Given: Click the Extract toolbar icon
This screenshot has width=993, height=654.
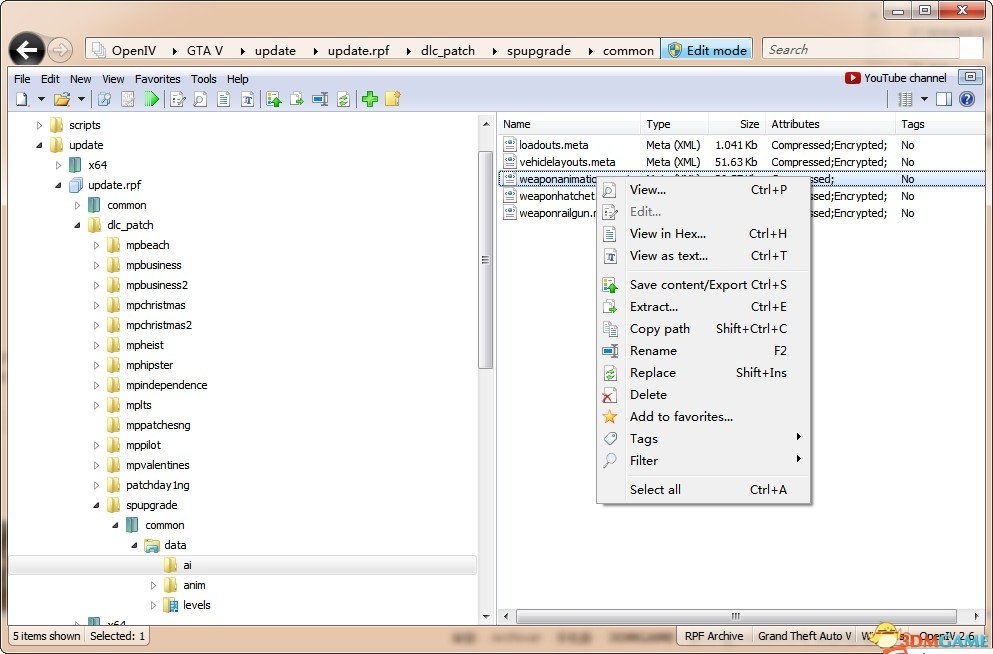Looking at the screenshot, I should (296, 99).
